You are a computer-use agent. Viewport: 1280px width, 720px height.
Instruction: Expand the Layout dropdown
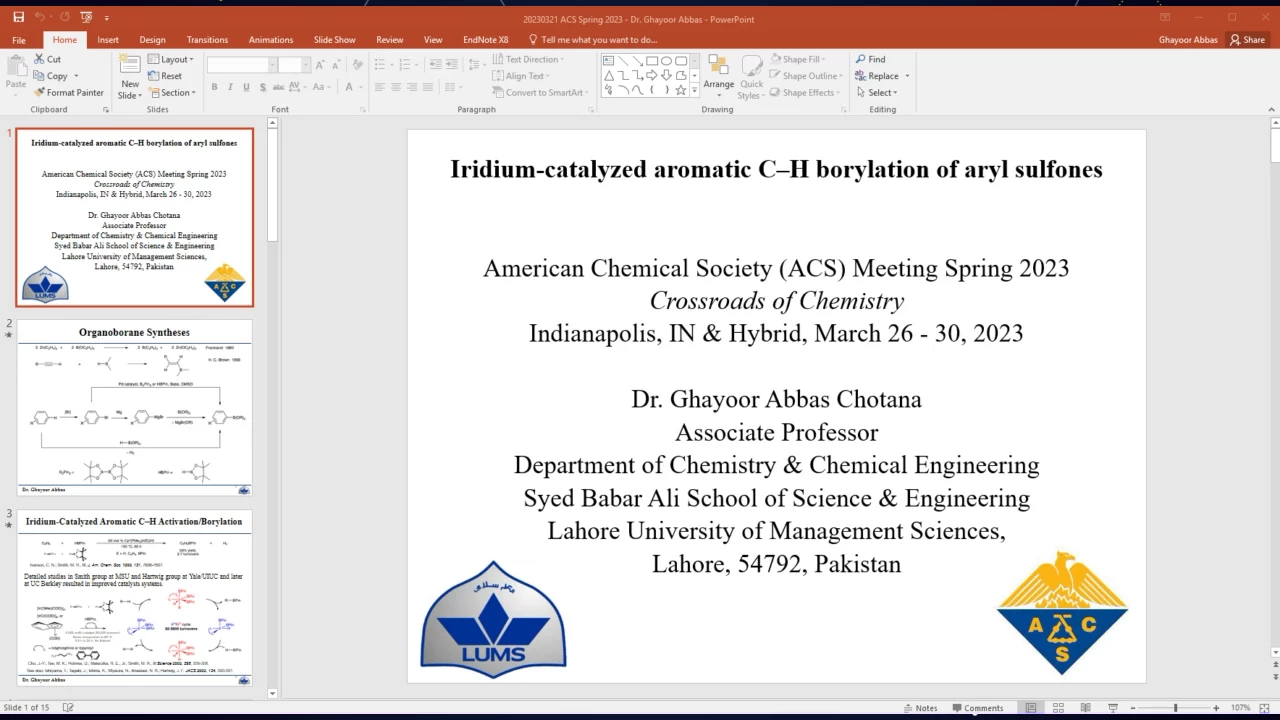170,59
